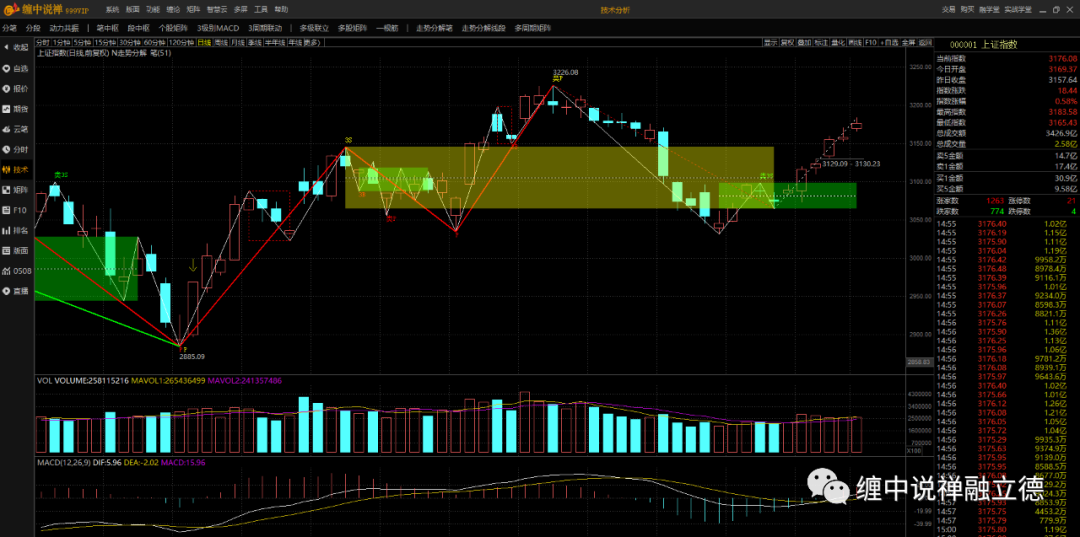Switch chart period to 周线
This screenshot has height=537, width=1080.
pyautogui.click(x=221, y=43)
